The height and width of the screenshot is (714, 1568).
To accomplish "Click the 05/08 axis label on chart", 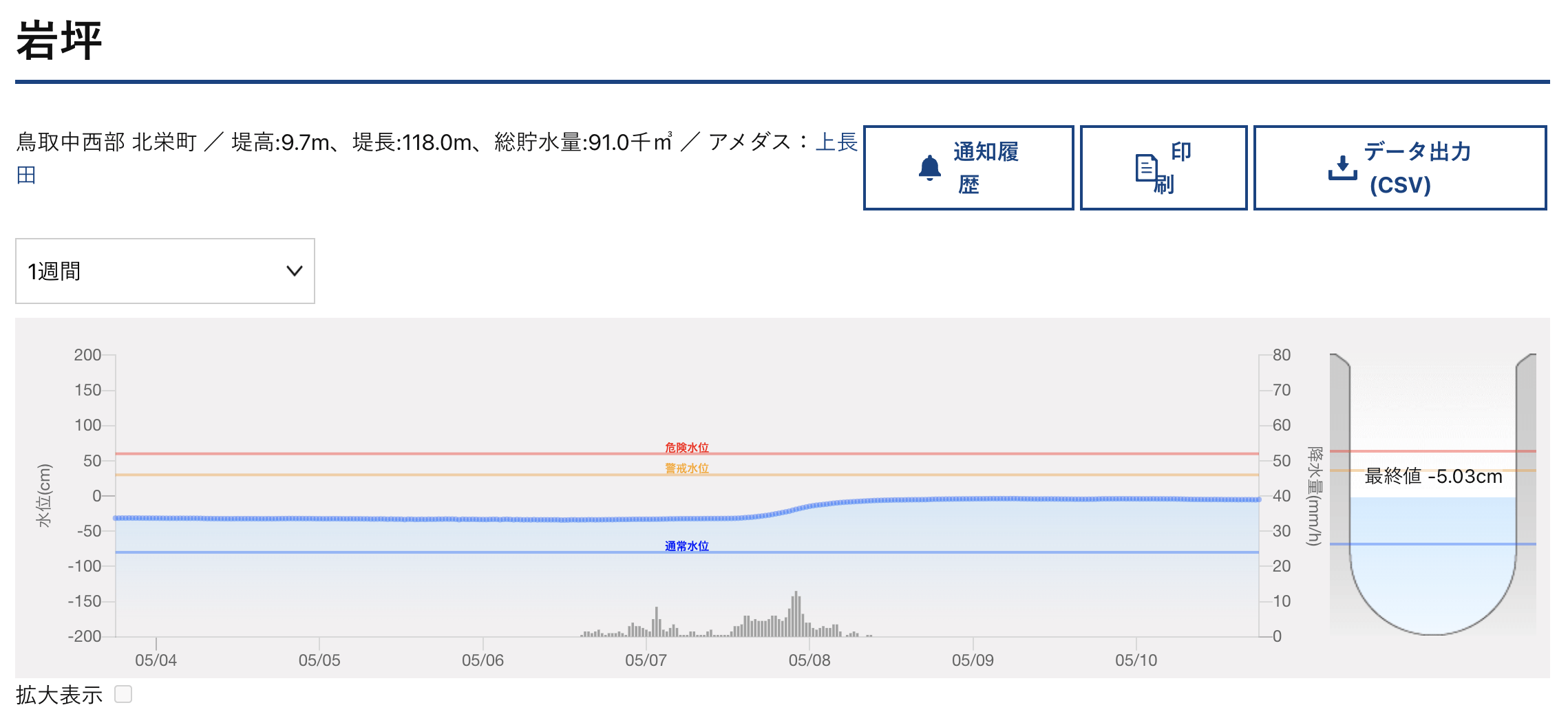I will 811,660.
